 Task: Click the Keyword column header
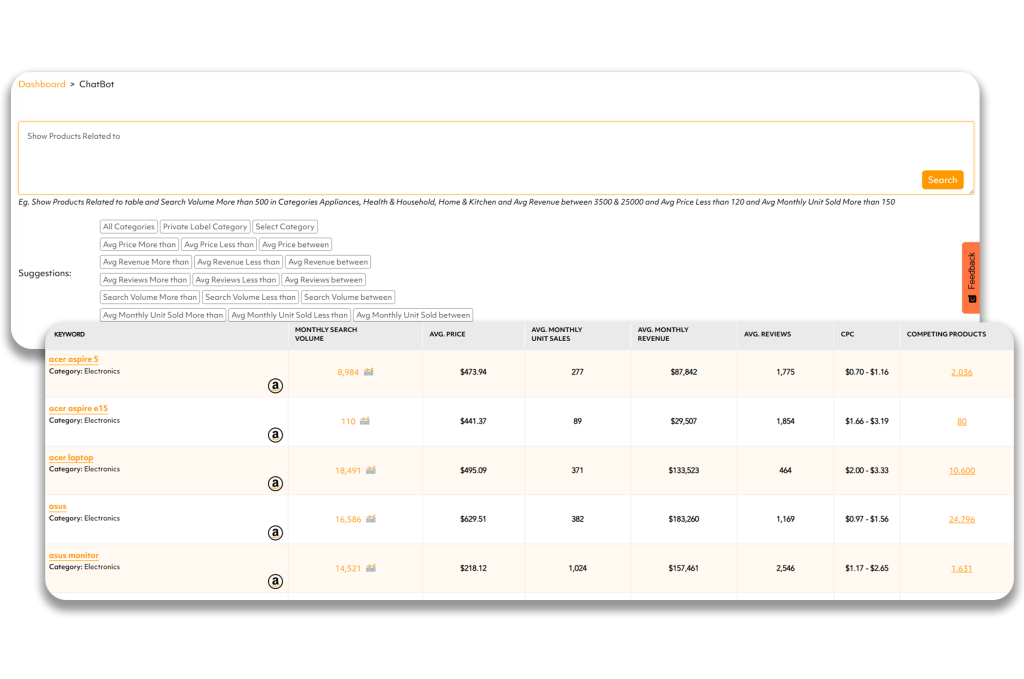[69, 334]
